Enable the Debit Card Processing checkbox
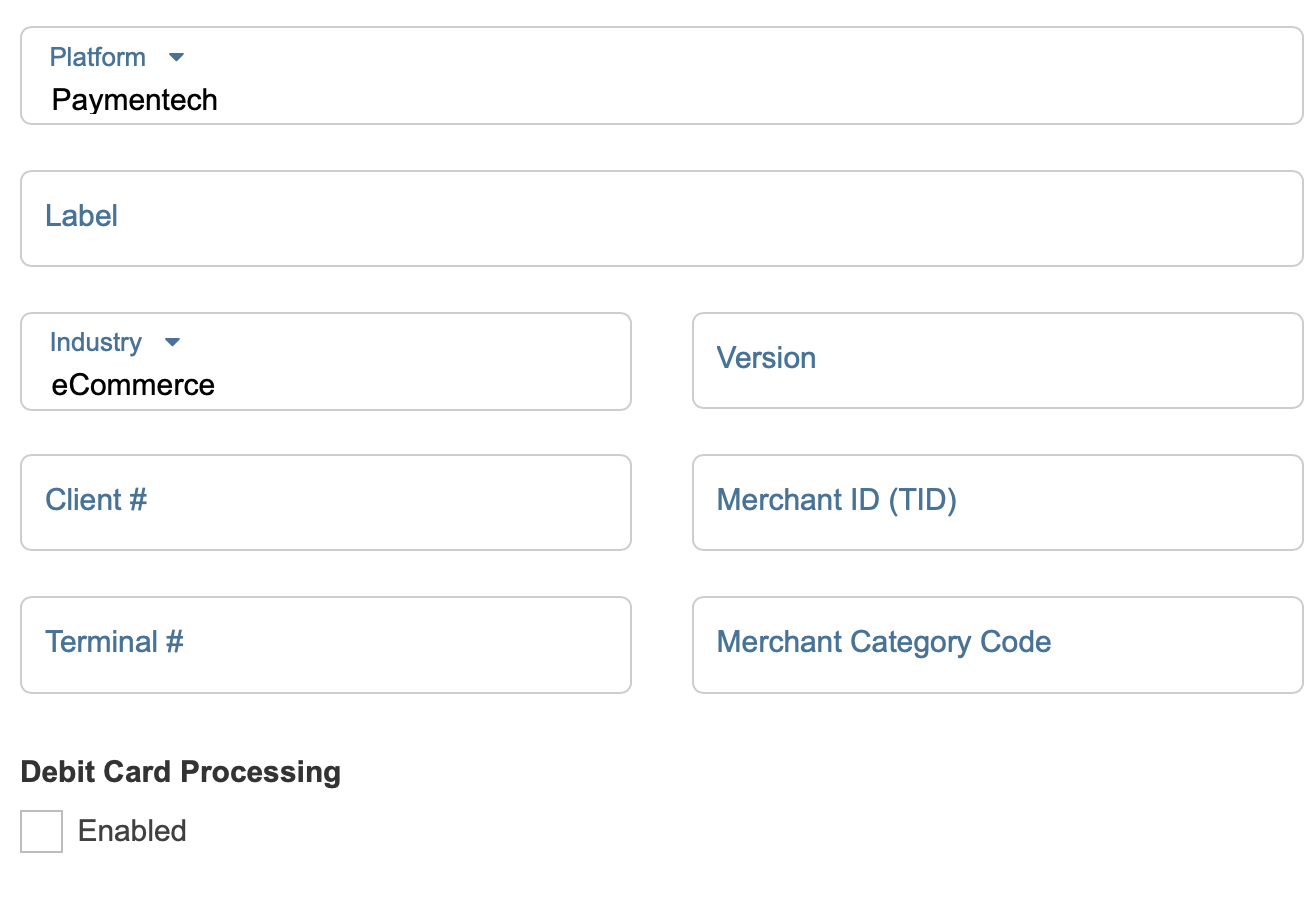Viewport: 1314px width, 908px height. pyautogui.click(x=42, y=831)
